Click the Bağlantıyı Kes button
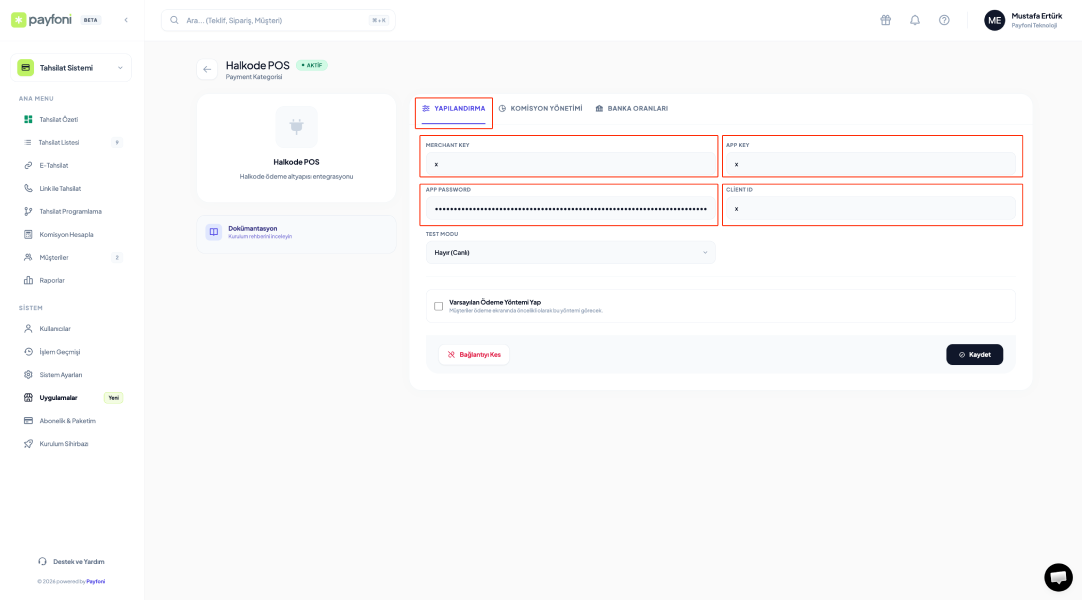The image size is (1082, 600). (474, 354)
